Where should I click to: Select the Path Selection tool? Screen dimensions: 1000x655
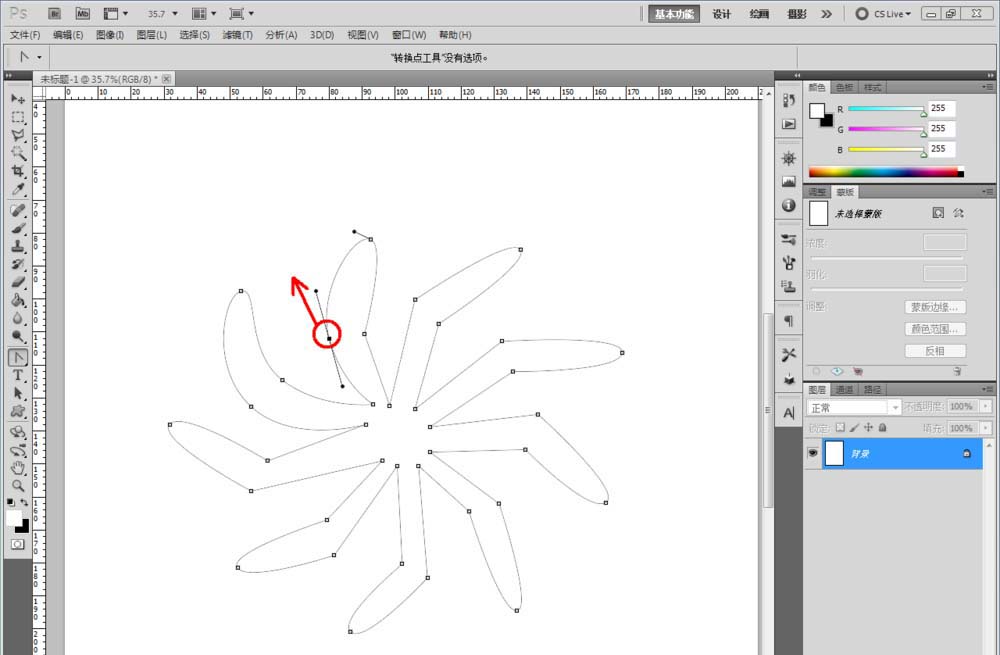coord(18,393)
